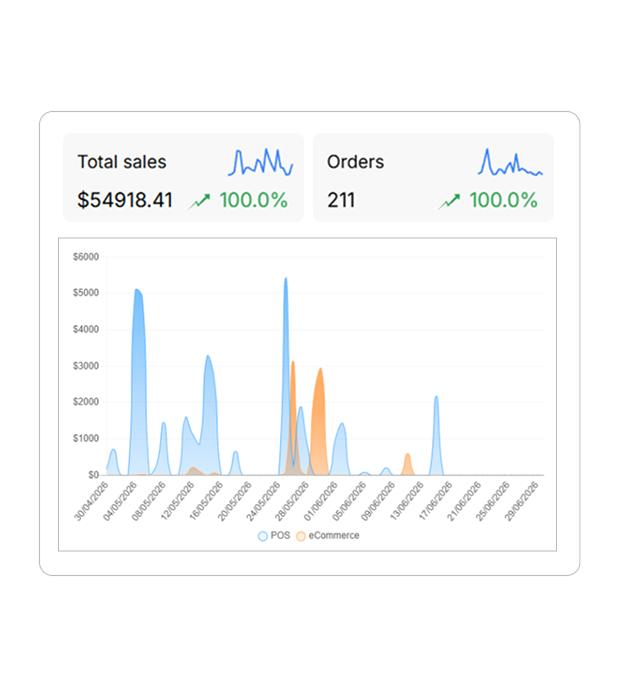Click the 21/06/2026 date label
Image resolution: width=621 pixels, height=687 pixels.
pos(464,501)
